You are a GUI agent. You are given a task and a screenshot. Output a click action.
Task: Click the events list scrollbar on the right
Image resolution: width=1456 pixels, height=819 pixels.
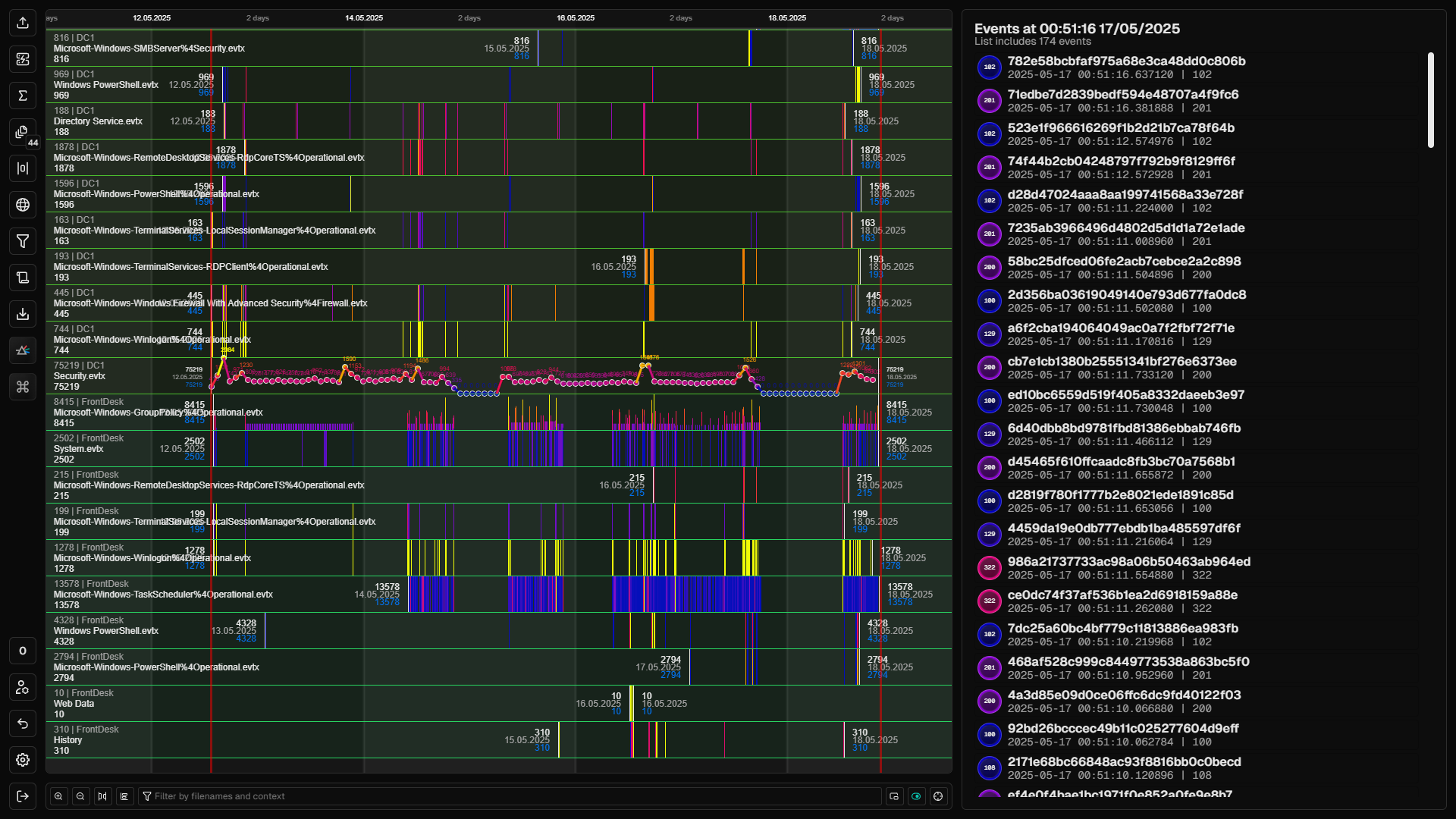point(1432,99)
